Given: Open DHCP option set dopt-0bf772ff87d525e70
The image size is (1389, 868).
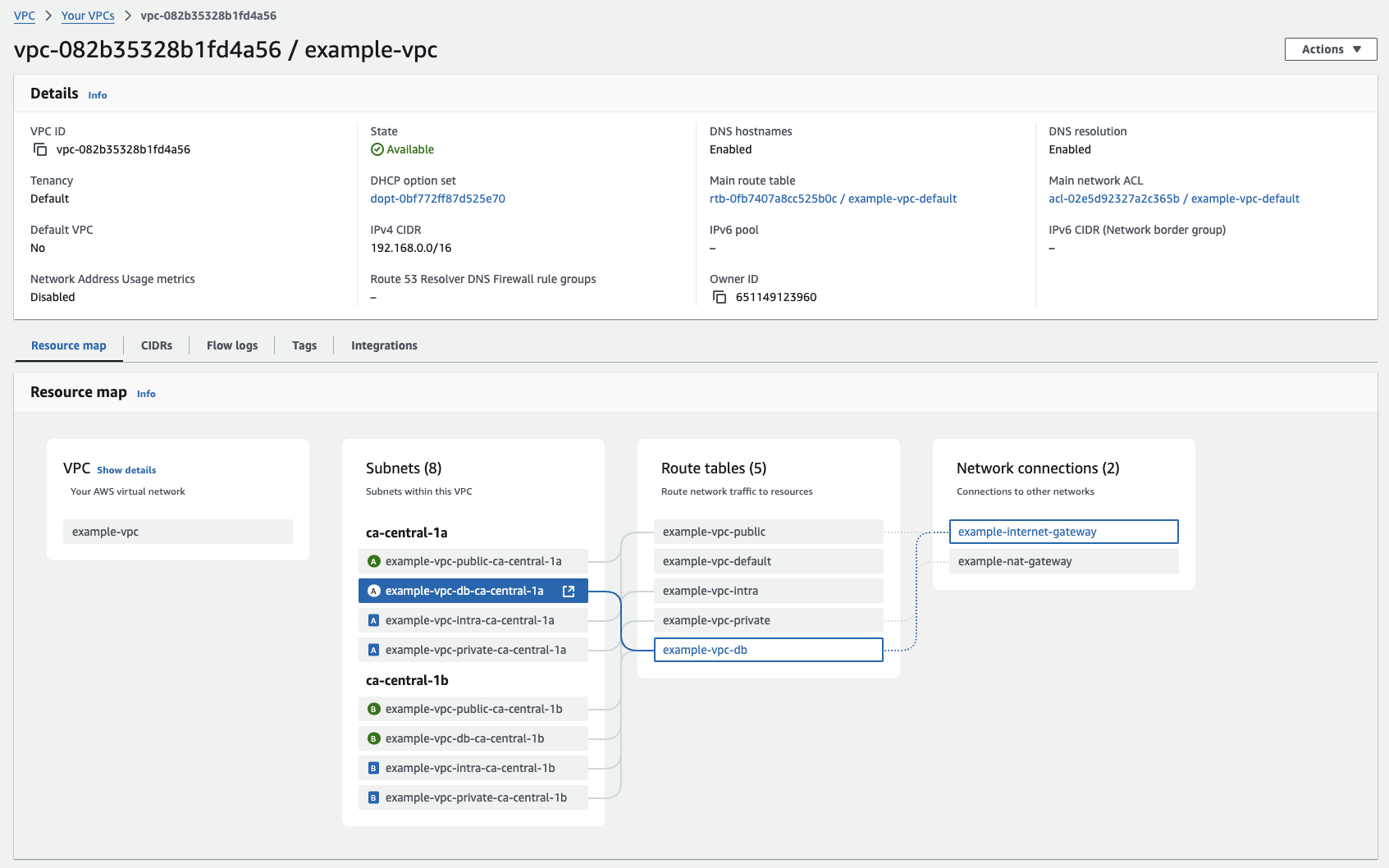Looking at the screenshot, I should (438, 199).
